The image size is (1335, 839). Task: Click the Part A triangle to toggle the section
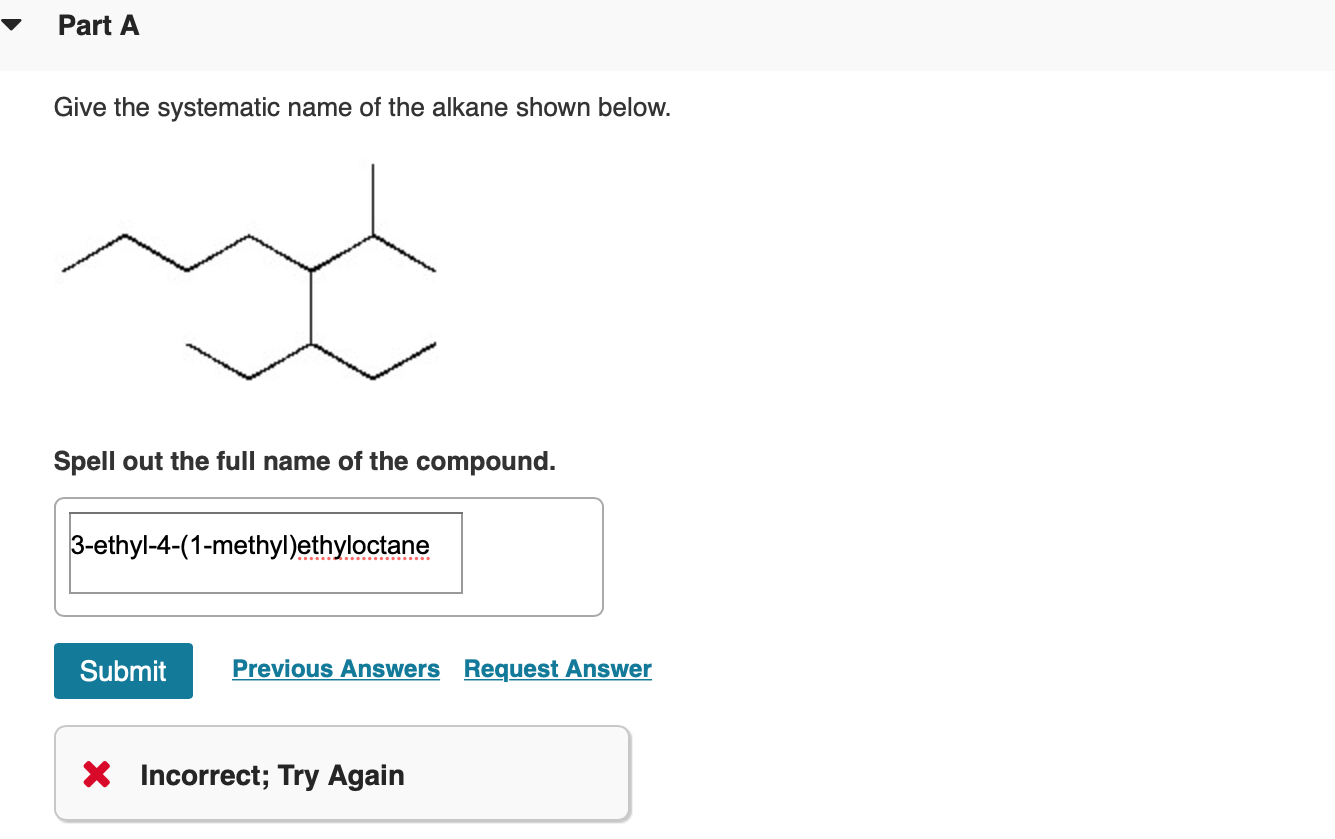coord(12,24)
